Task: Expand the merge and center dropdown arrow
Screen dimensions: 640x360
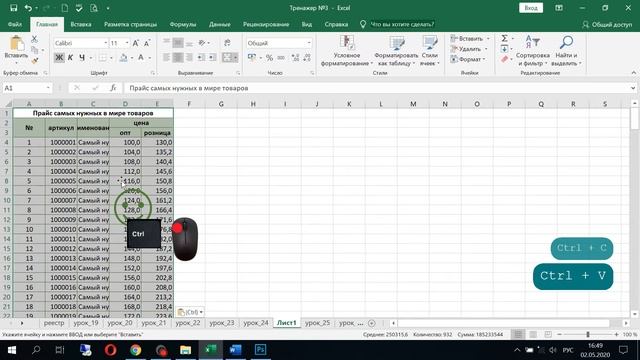Action: coord(236,58)
